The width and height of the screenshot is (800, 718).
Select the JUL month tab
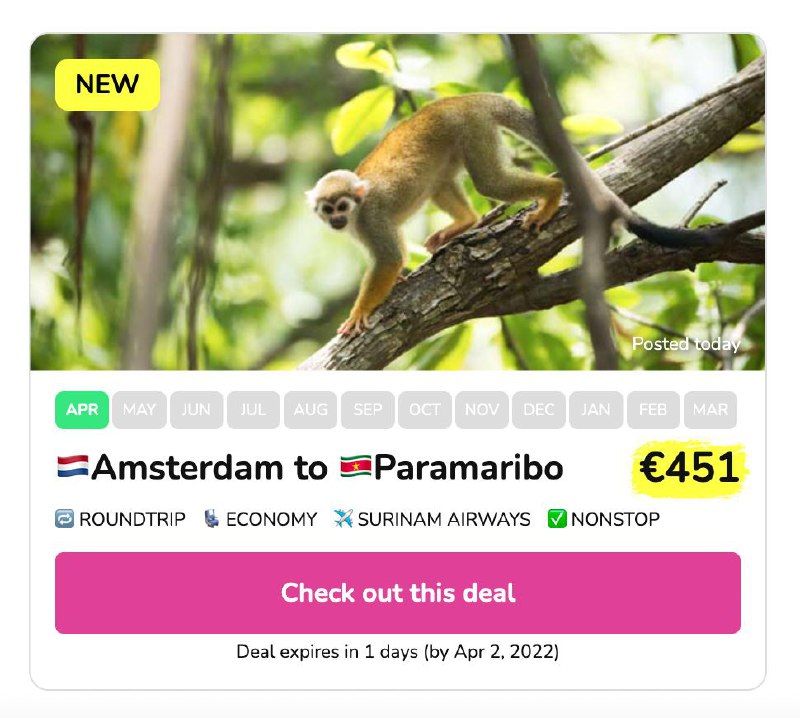tap(253, 410)
